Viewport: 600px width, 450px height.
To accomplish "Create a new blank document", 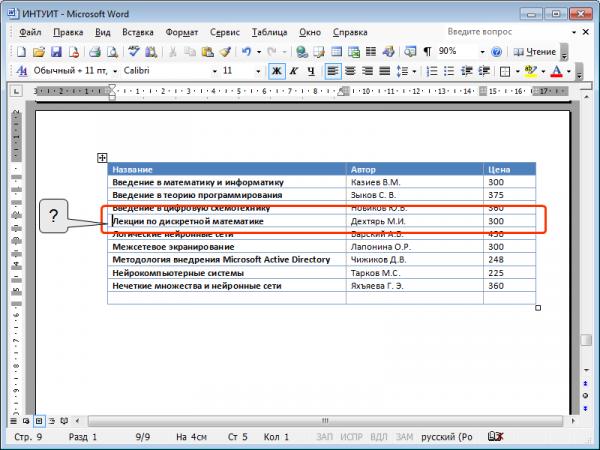I will pos(21,52).
